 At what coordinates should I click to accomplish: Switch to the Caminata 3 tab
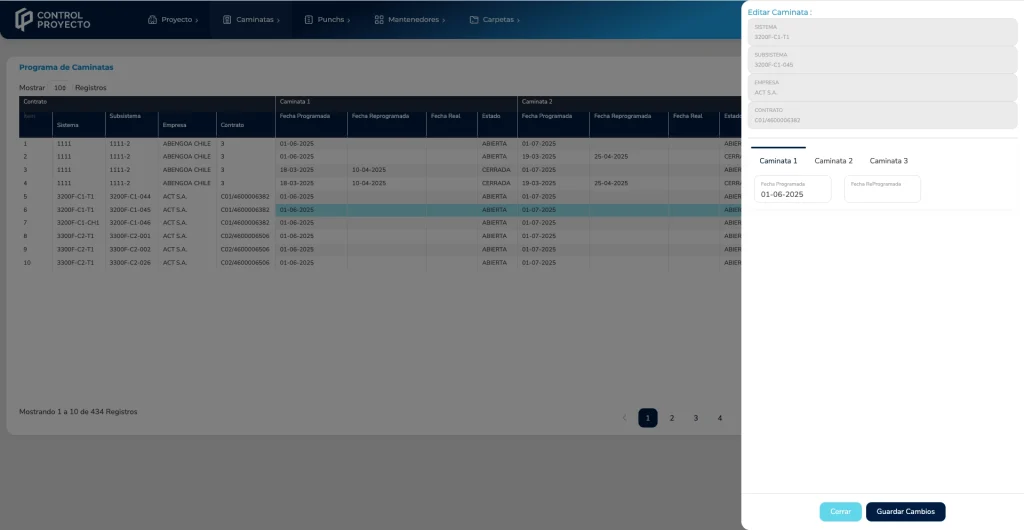pos(888,161)
